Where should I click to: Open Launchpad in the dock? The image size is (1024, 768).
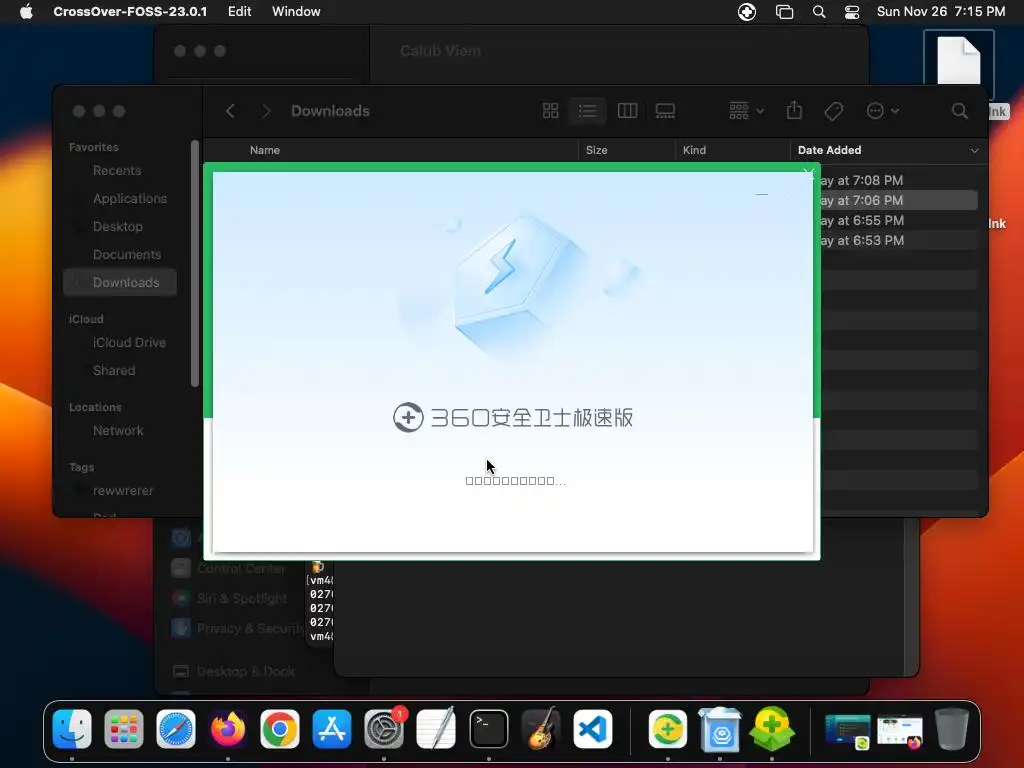[x=123, y=729]
